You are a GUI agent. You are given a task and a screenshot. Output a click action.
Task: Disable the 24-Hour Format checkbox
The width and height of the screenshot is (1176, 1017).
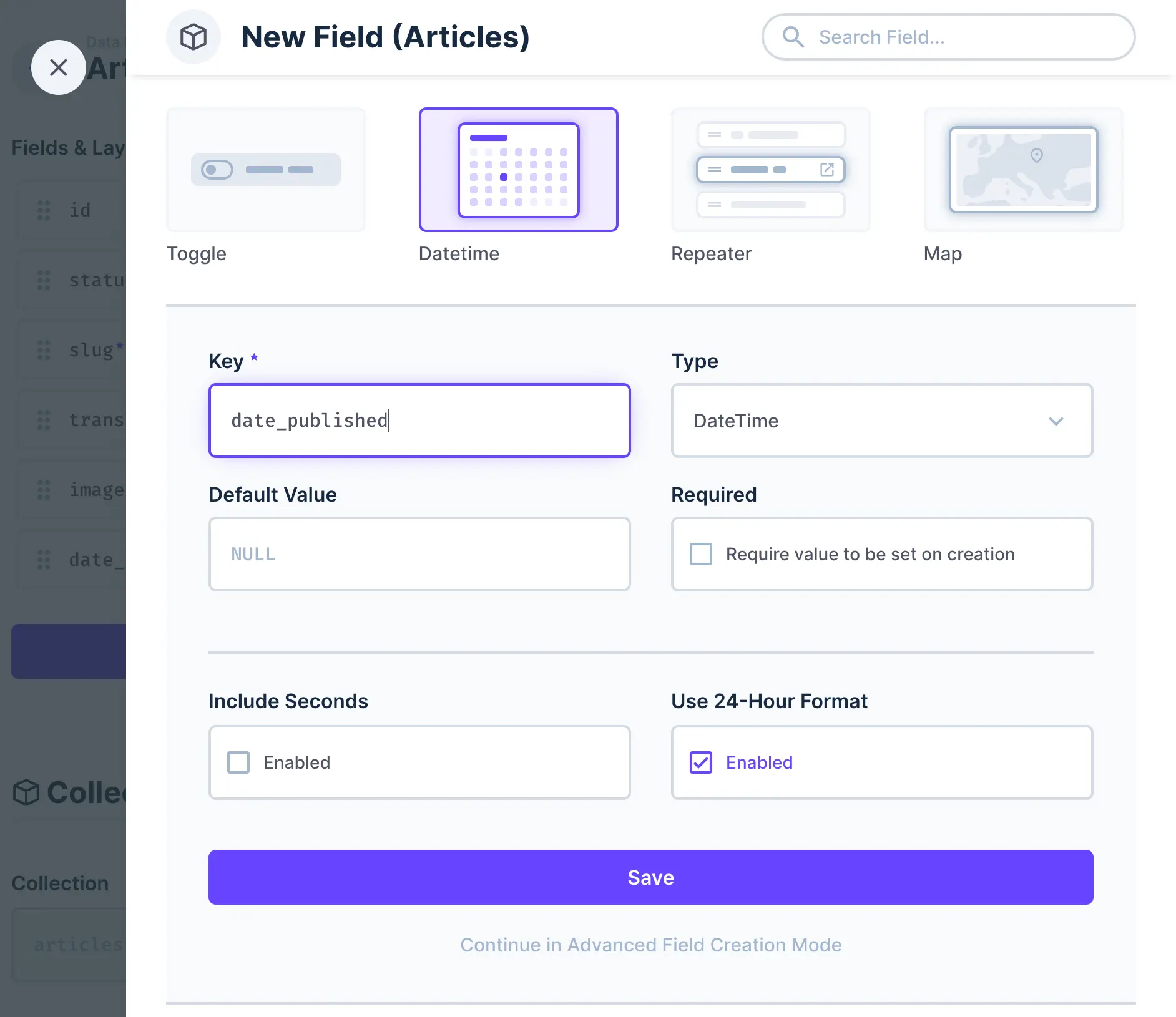click(700, 762)
